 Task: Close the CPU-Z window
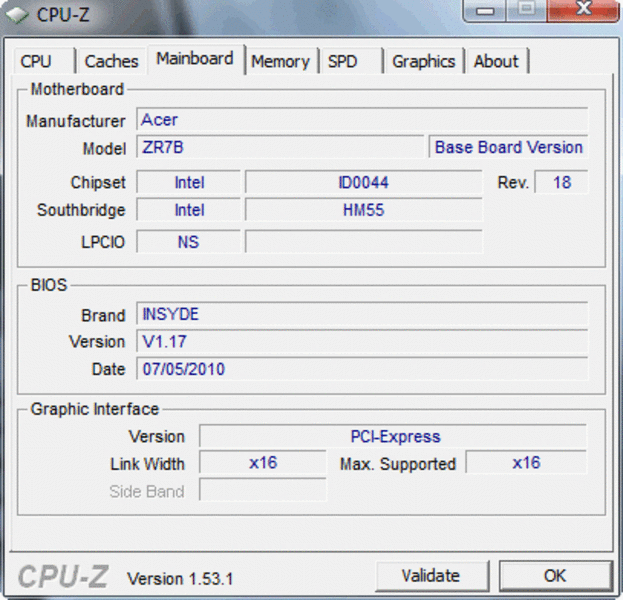tap(583, 11)
